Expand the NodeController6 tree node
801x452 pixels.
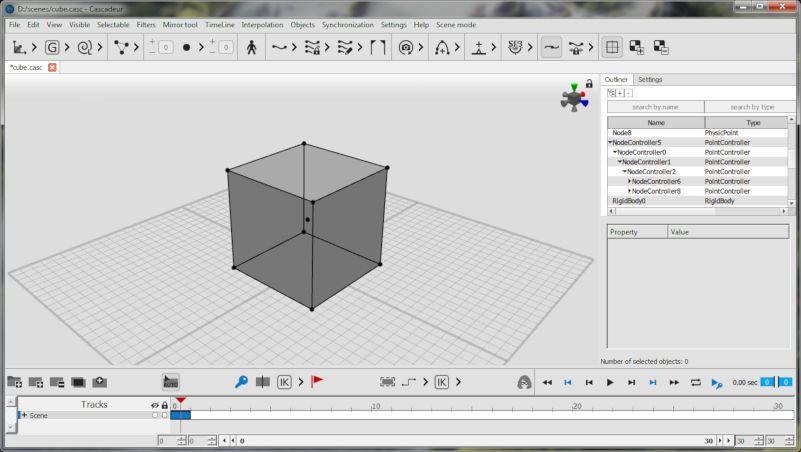pyautogui.click(x=629, y=181)
